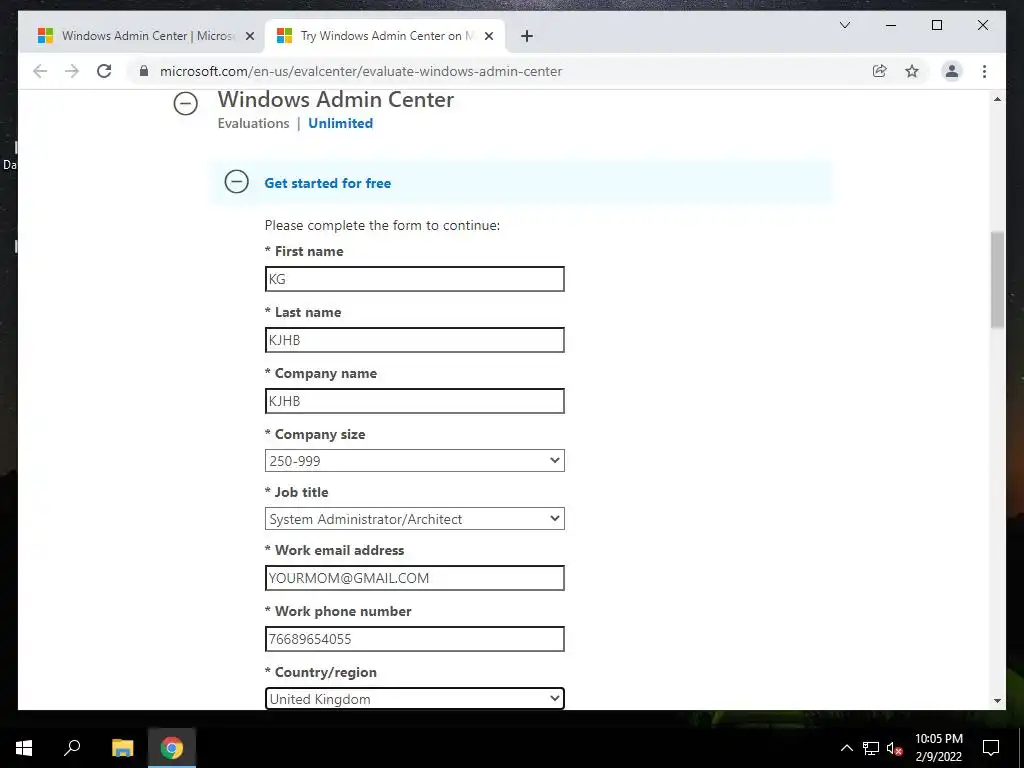Screen dimensions: 1024x768
Task: Select the Try Windows Admin Center tab
Action: [x=385, y=36]
